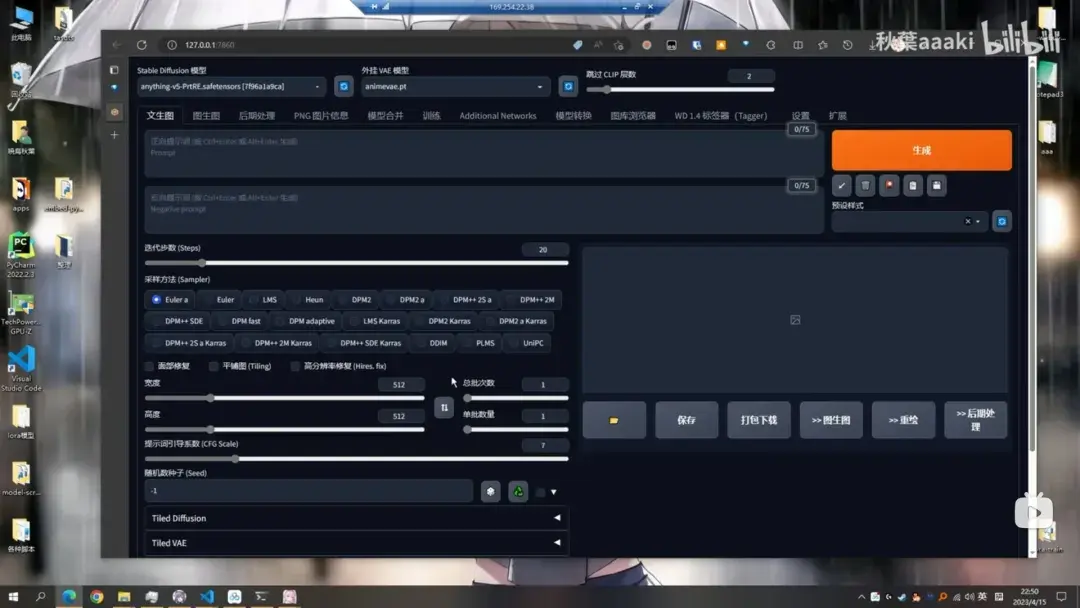Refresh the external VAE model list

(x=568, y=87)
